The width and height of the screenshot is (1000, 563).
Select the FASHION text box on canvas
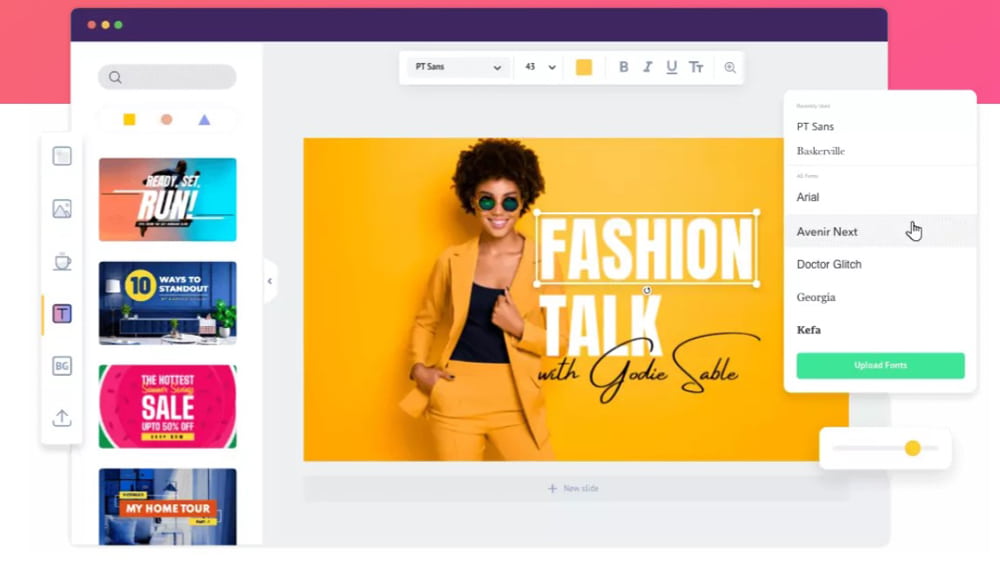(x=647, y=249)
